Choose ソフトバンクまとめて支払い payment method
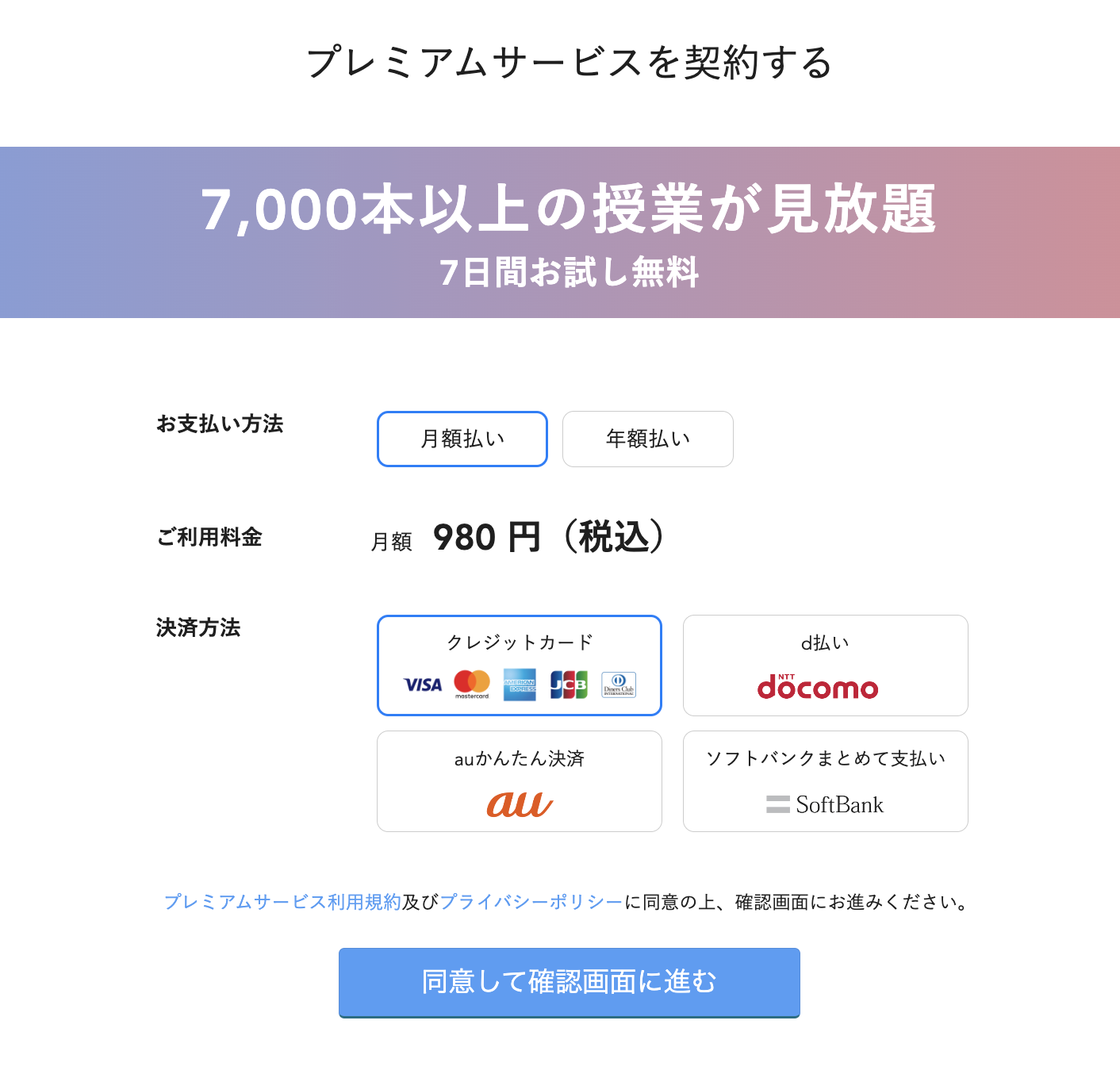1120x1074 pixels. pyautogui.click(x=826, y=781)
